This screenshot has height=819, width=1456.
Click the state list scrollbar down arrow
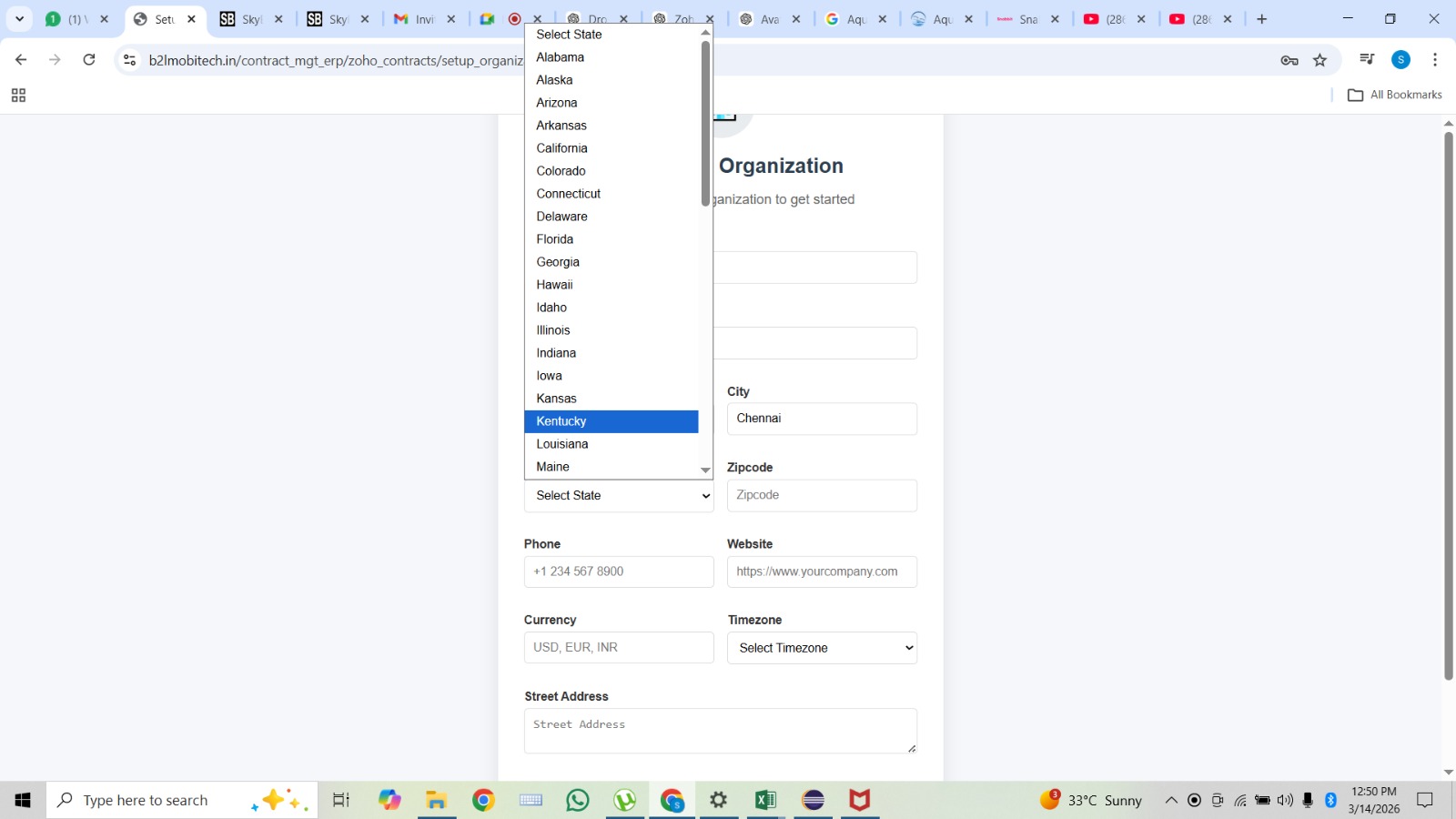point(705,470)
